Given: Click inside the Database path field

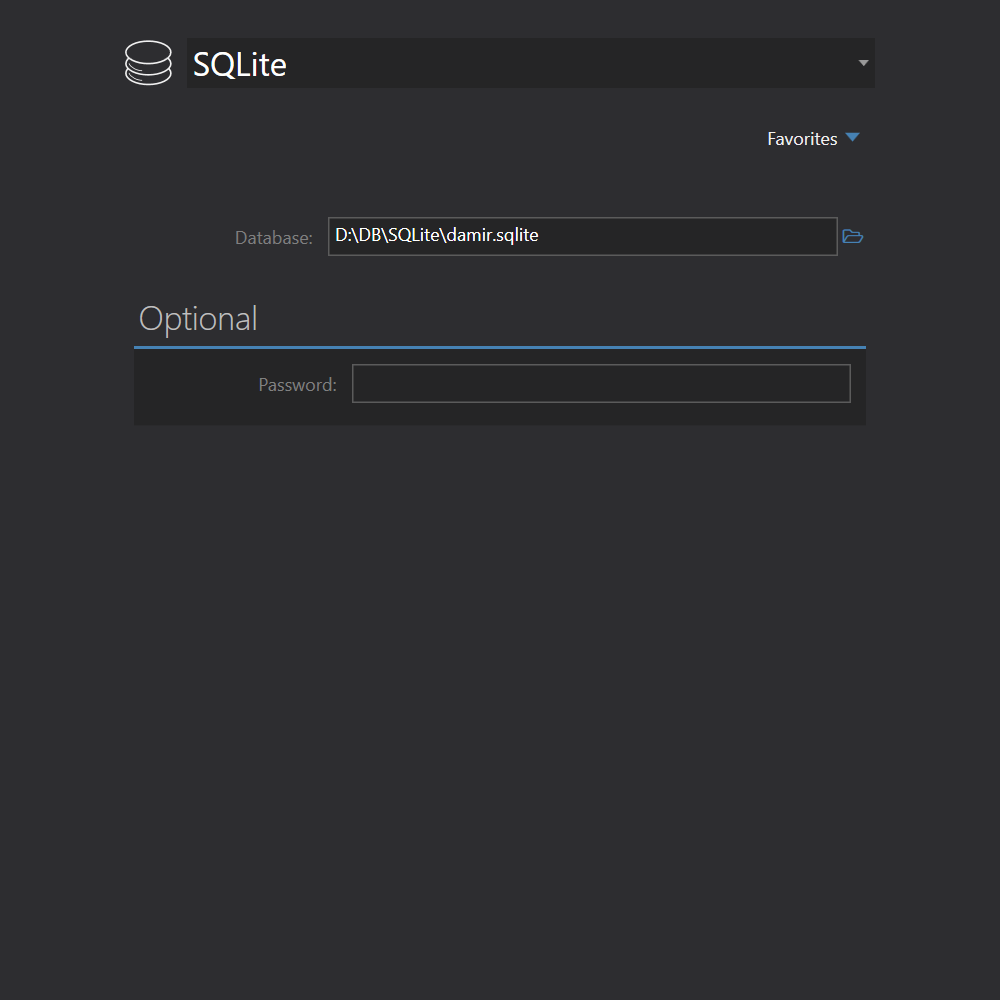Looking at the screenshot, I should tap(582, 237).
